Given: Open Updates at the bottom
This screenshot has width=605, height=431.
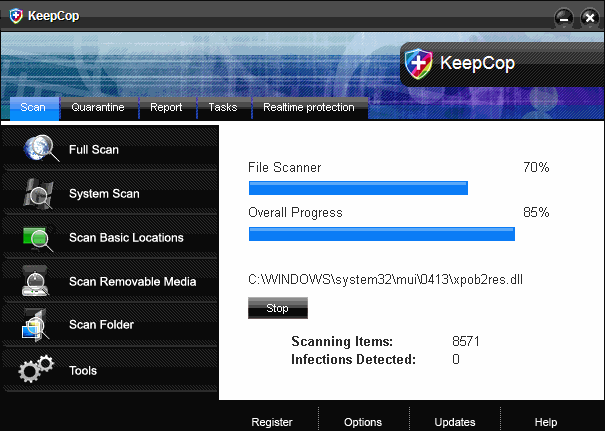Looking at the screenshot, I should [455, 422].
